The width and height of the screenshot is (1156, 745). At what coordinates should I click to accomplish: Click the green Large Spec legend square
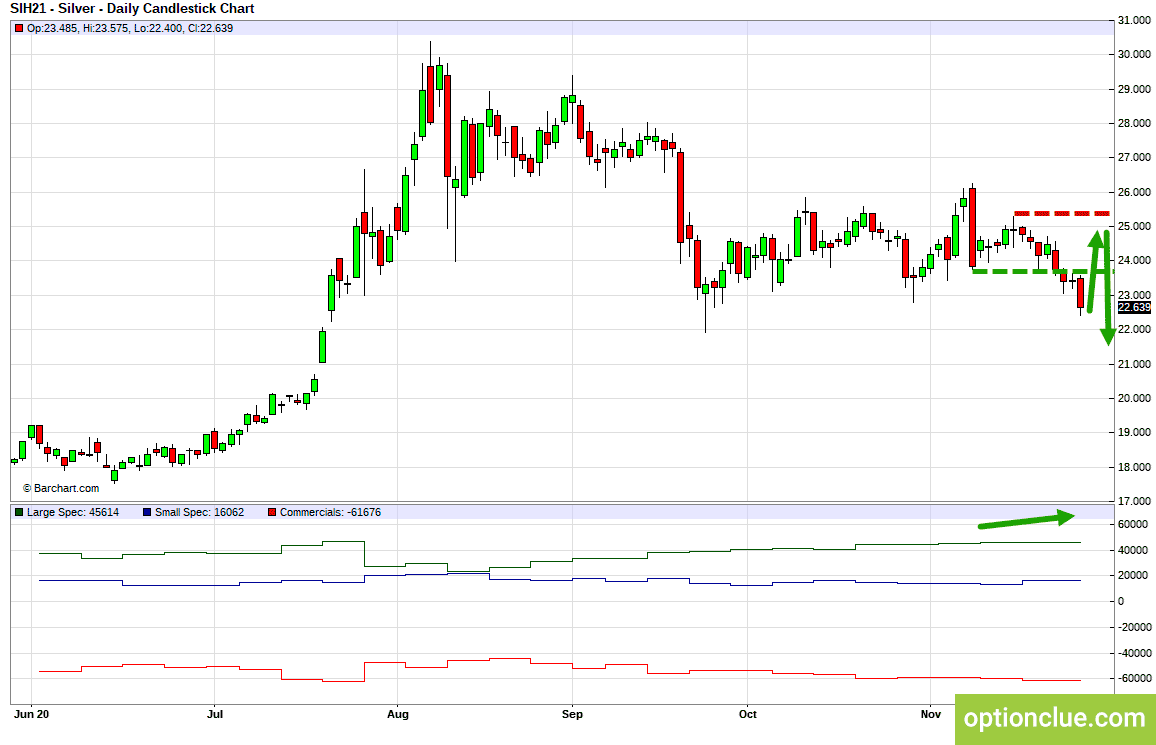(18, 512)
